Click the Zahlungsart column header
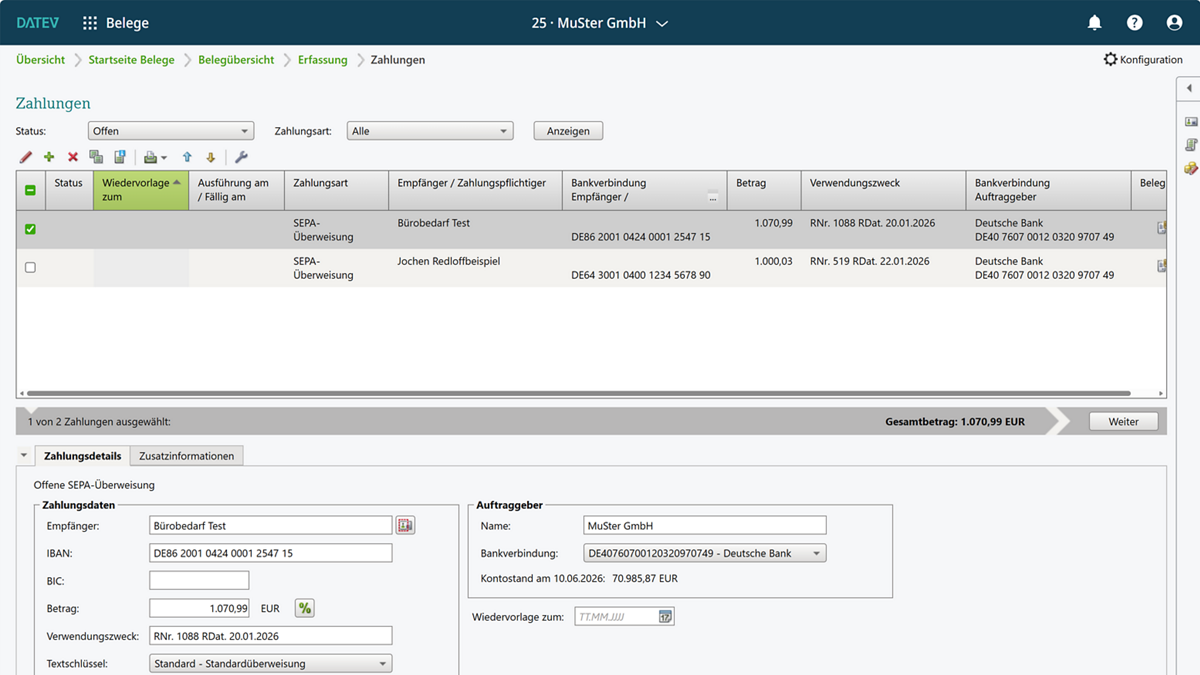1200x675 pixels. (x=336, y=190)
